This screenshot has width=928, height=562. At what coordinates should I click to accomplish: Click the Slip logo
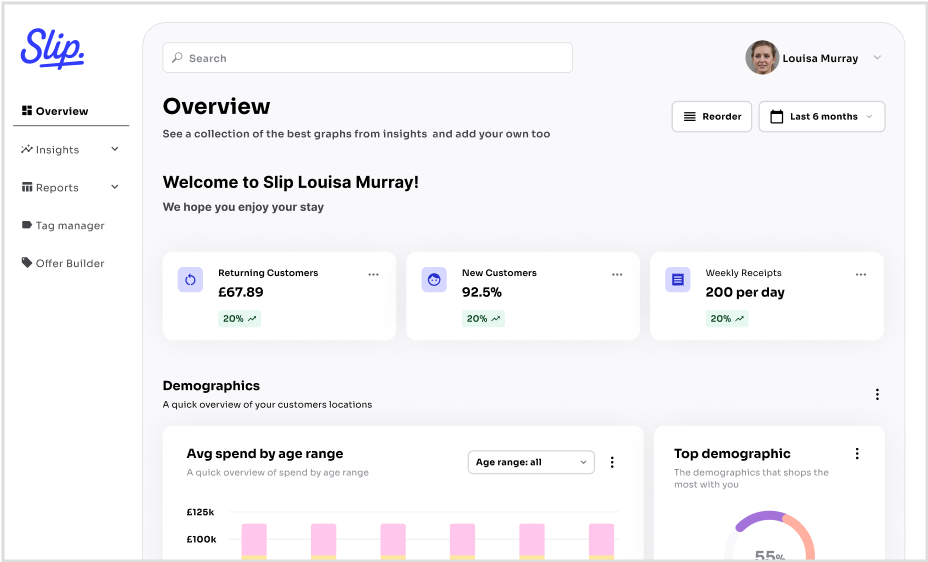(x=53, y=47)
